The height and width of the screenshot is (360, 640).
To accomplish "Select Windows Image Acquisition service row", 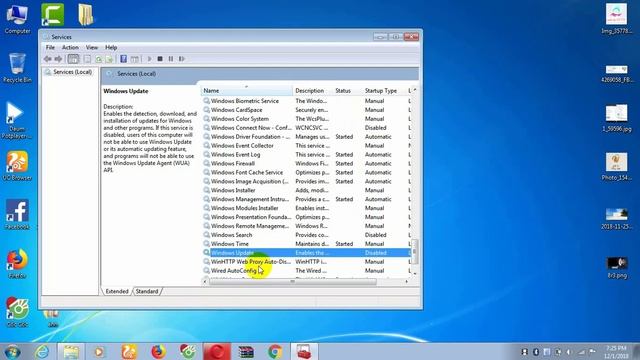I will click(x=306, y=182).
